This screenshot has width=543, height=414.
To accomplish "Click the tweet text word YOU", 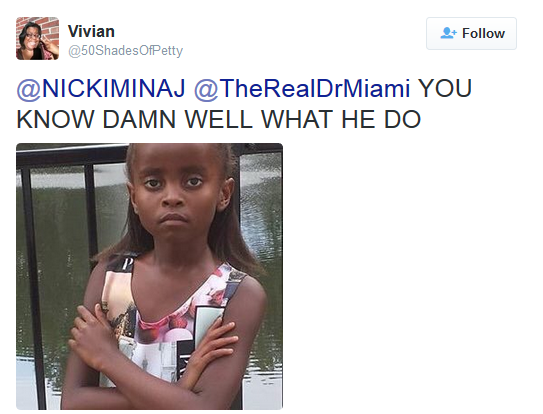I will tap(445, 88).
